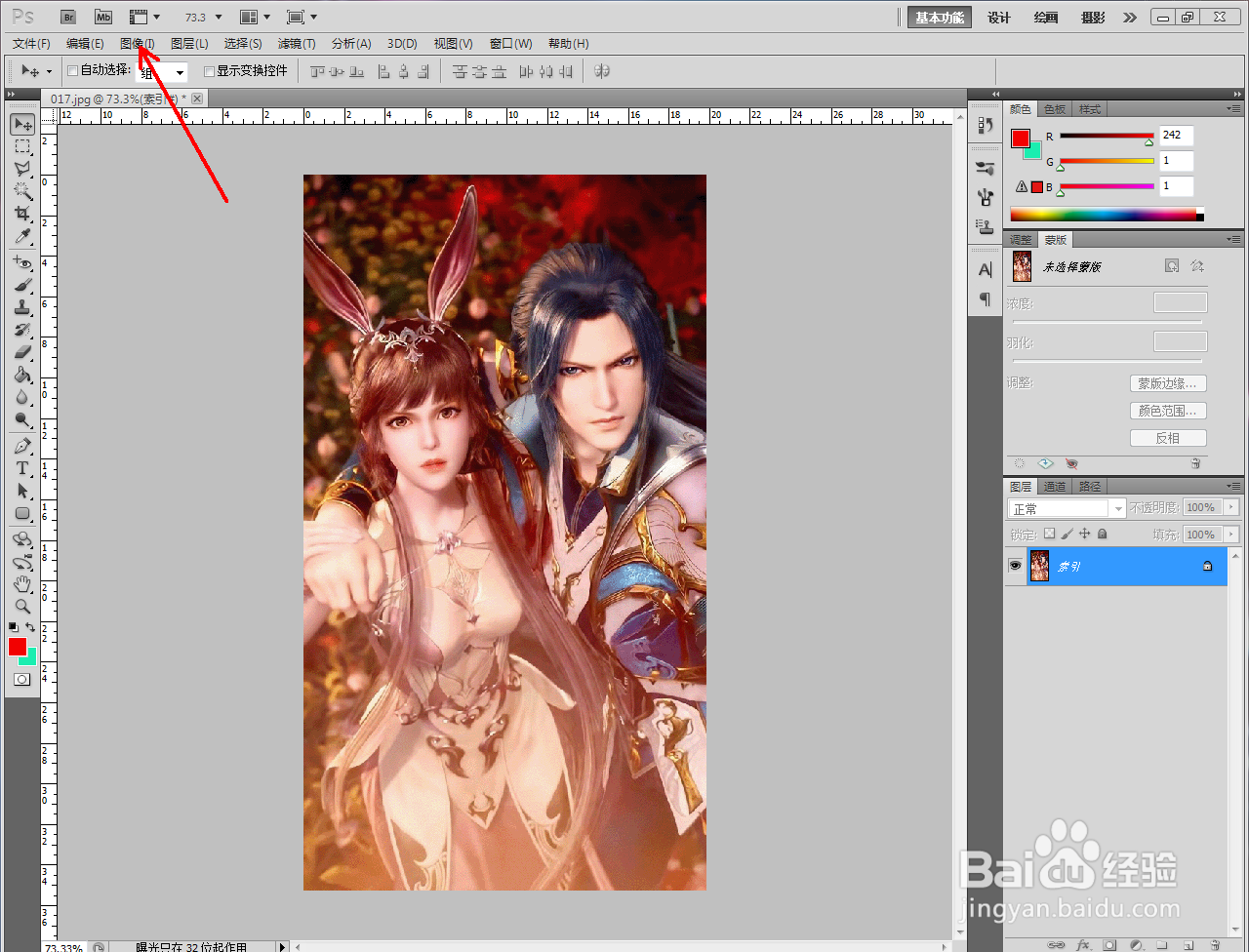Select the 3D Camera Rotate tool
The width and height of the screenshot is (1249, 952).
coord(22,562)
